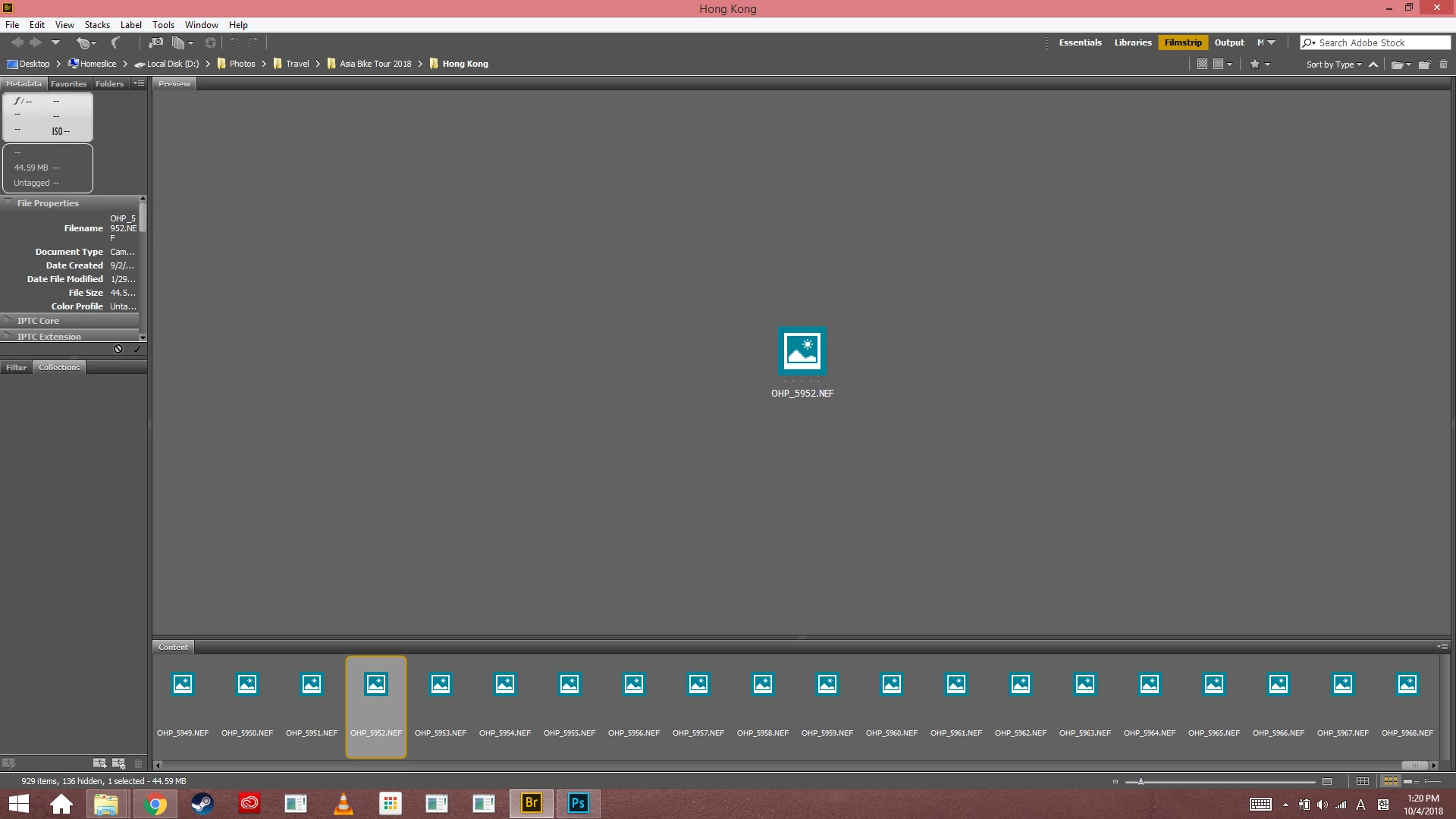Open the Tools menu
This screenshot has width=1456, height=819.
163,24
